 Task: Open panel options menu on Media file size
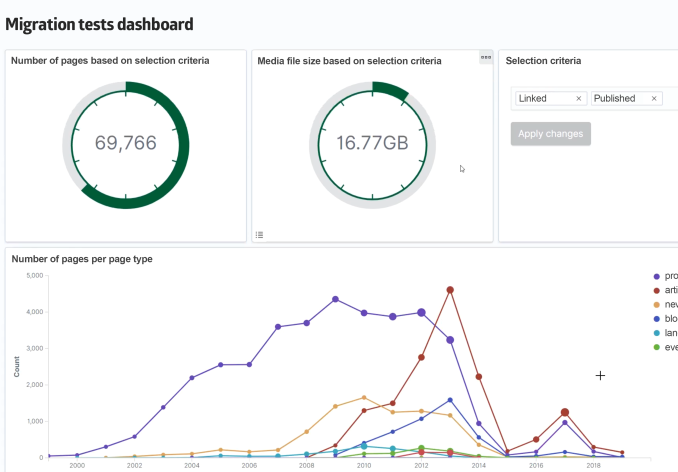[x=486, y=58]
